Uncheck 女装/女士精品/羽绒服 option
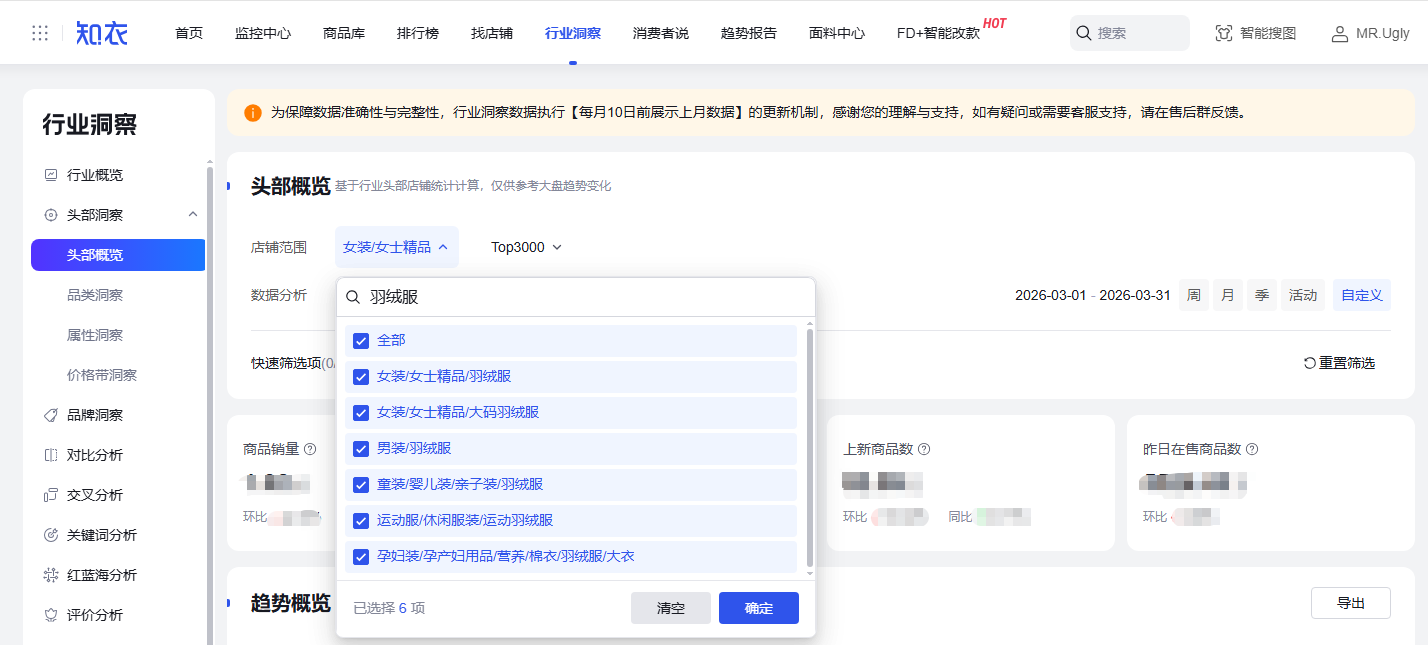Screen dimensions: 1428x645 (x=361, y=376)
